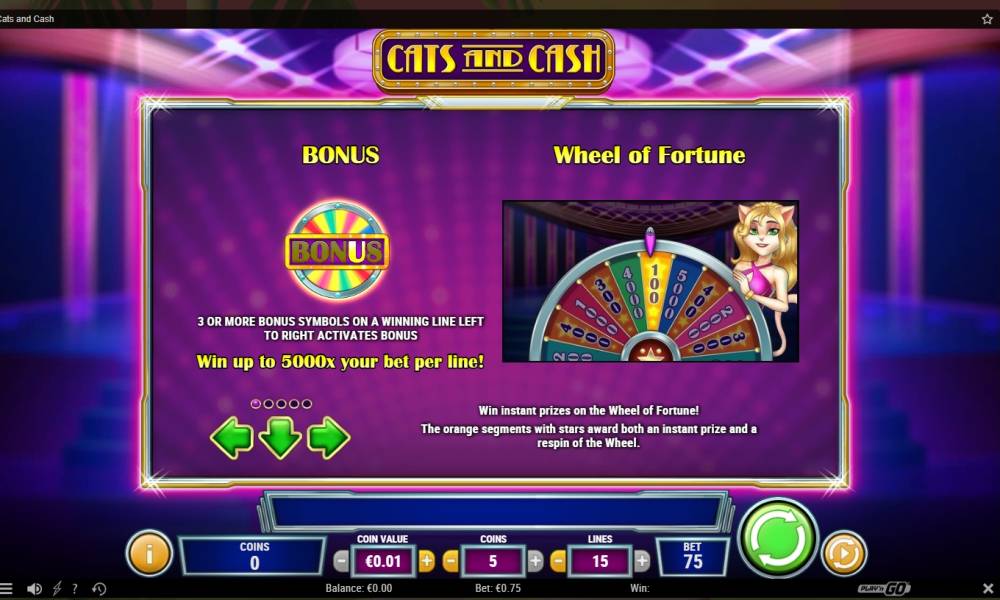Viewport: 1000px width, 600px height.
Task: Select the last paytable page dot
Action: (x=307, y=404)
